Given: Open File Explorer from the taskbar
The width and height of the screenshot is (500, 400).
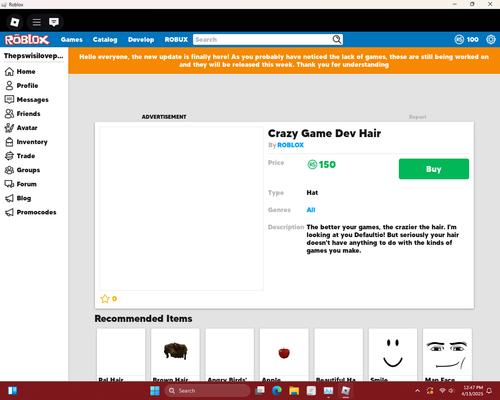Looking at the screenshot, I should (x=294, y=391).
